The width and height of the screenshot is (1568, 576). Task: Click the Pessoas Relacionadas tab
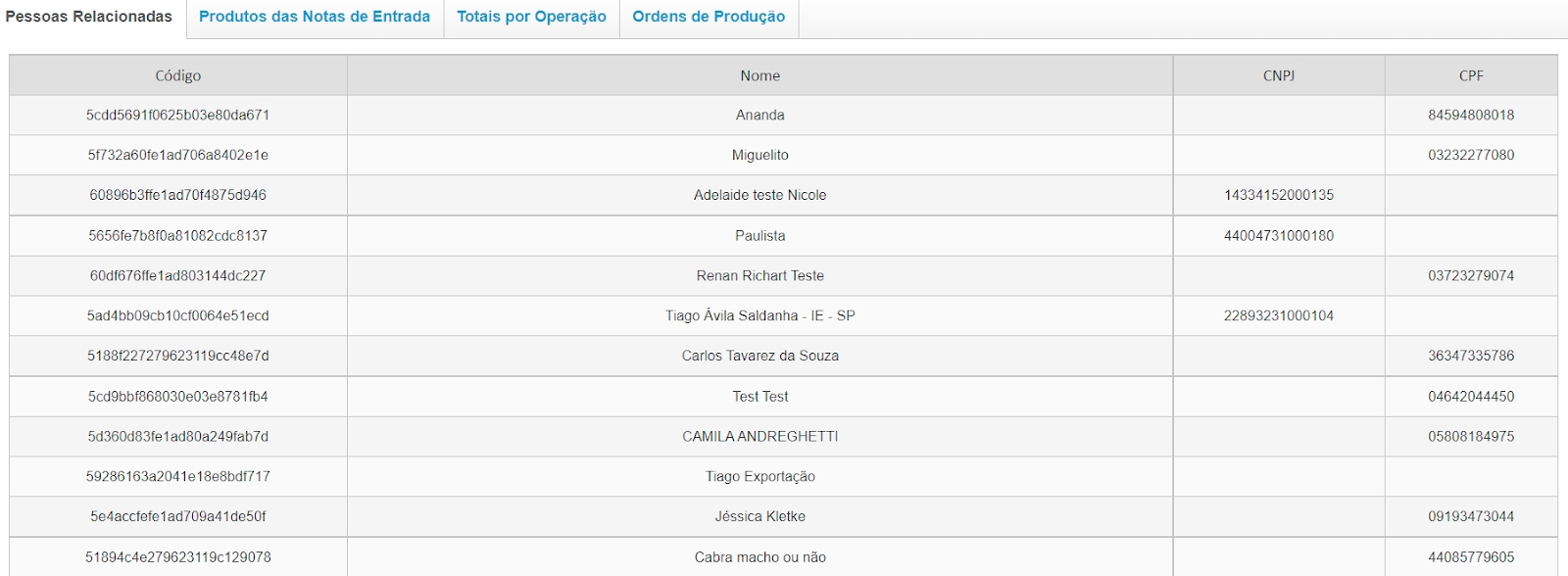pyautogui.click(x=89, y=17)
